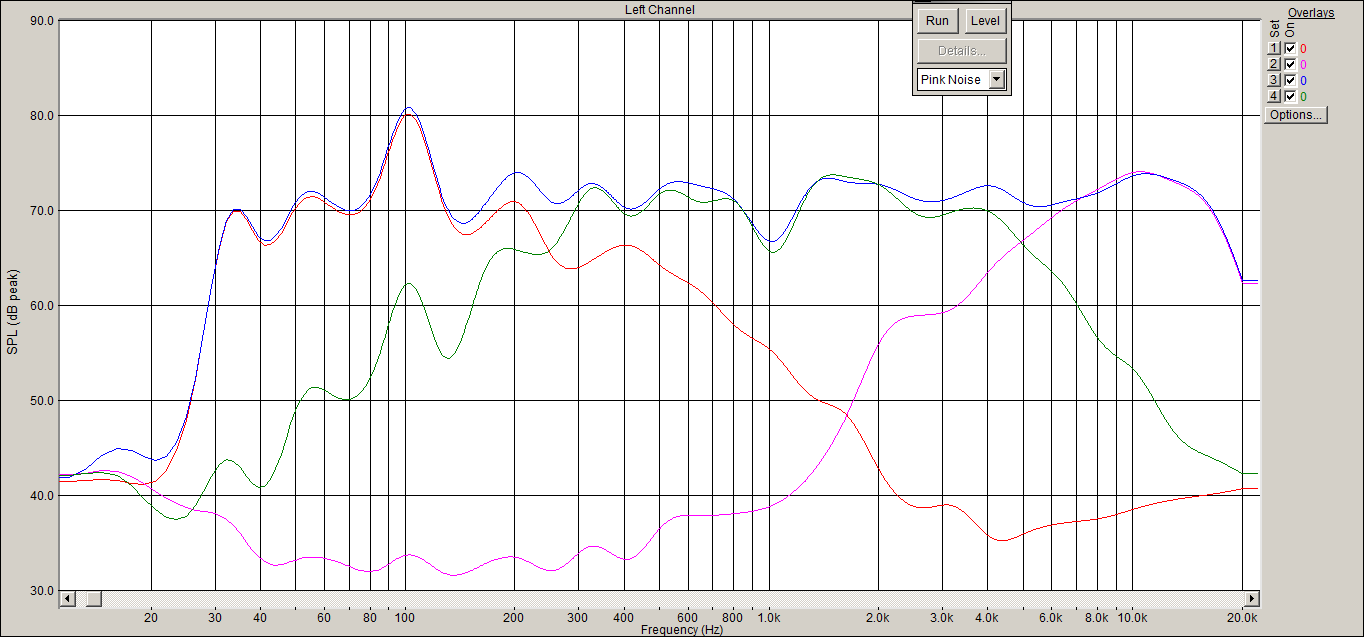Click the 60.0 SPL axis value
This screenshot has width=1364, height=637.
coord(42,305)
